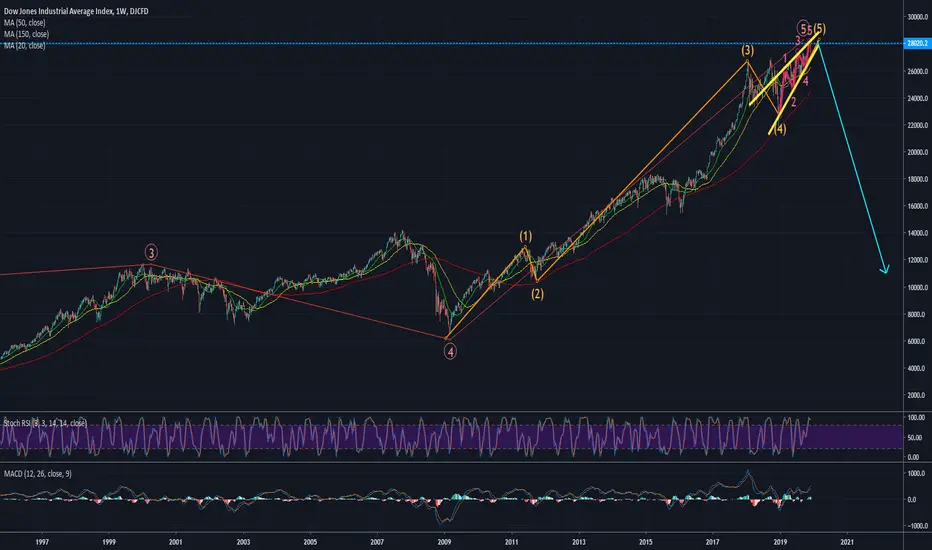Select the cyan downward projection arrow
The width and height of the screenshot is (932, 550).
click(853, 159)
